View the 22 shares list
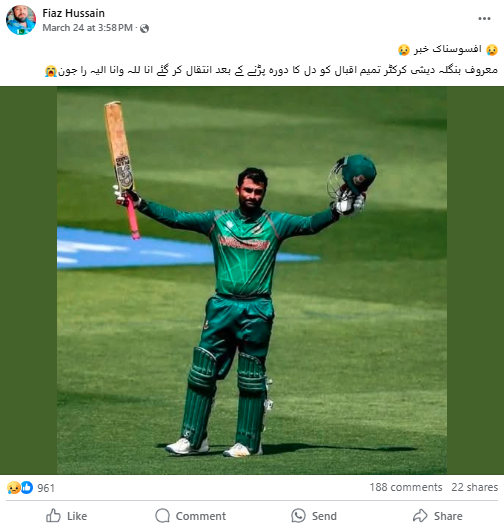The image size is (504, 526). [474, 487]
